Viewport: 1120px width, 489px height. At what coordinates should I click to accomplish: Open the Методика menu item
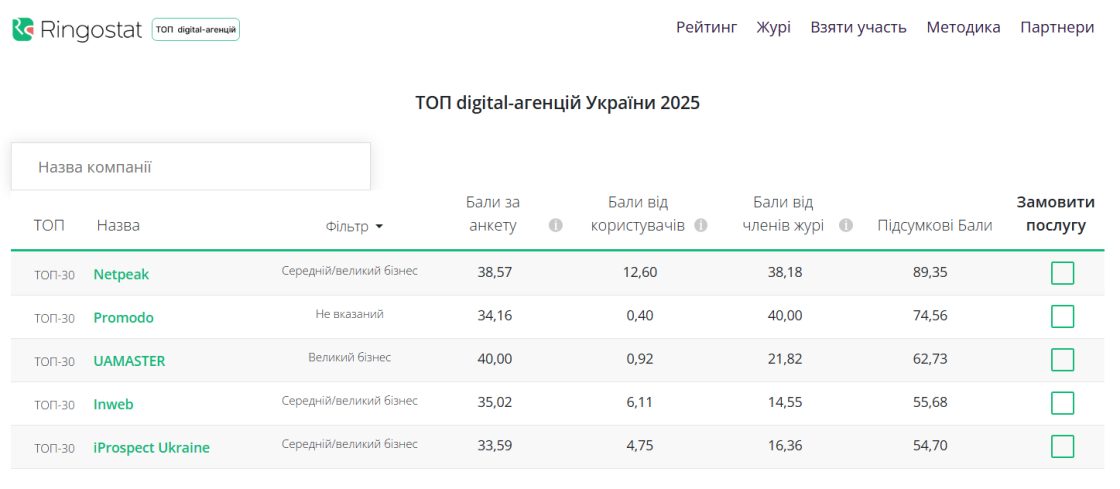[x=964, y=28]
